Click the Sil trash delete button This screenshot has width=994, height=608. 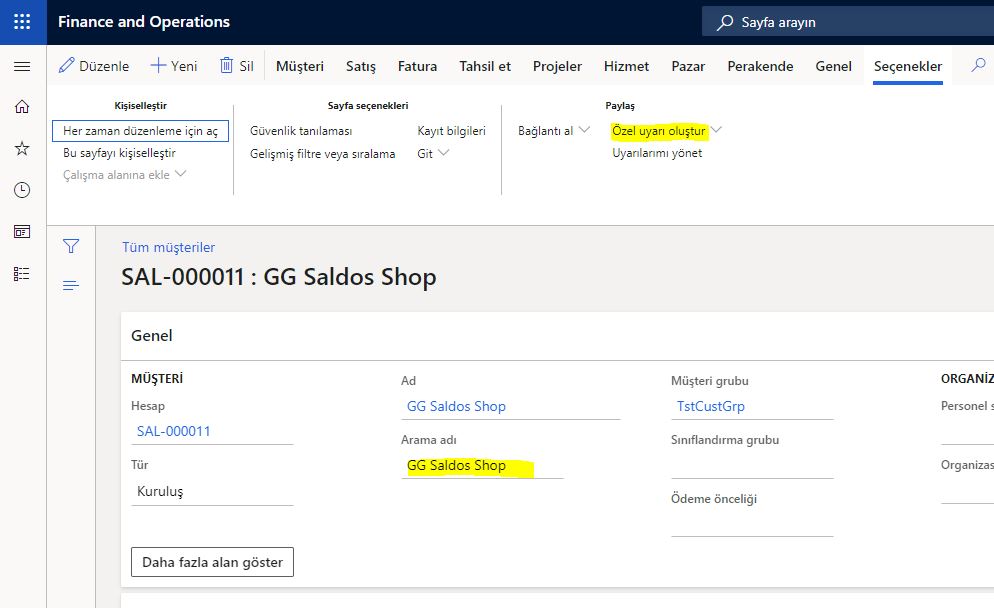point(237,66)
